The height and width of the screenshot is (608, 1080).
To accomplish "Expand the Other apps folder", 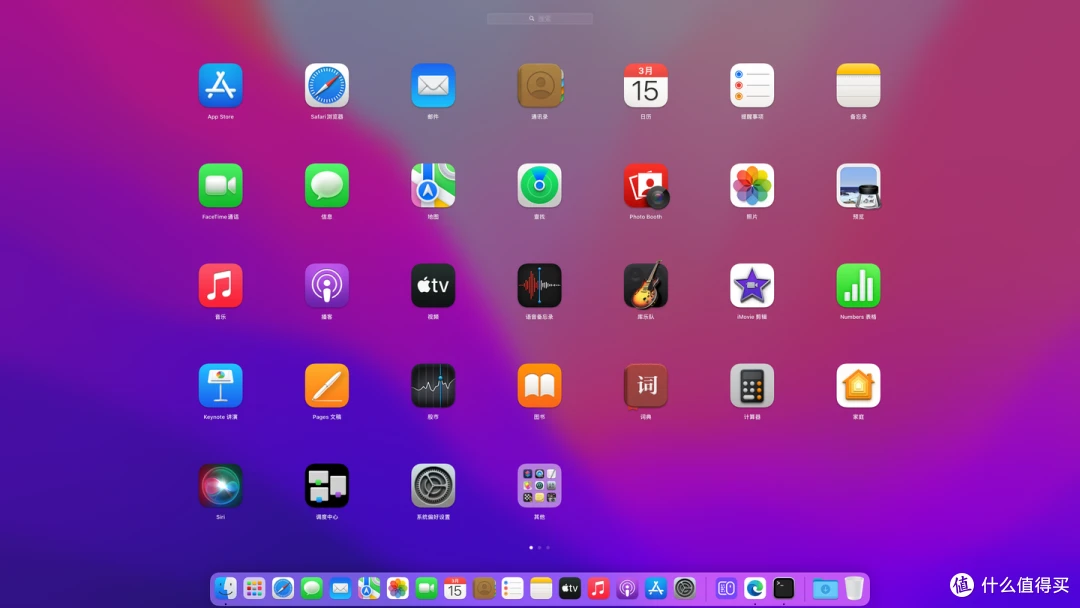I will click(x=539, y=485).
